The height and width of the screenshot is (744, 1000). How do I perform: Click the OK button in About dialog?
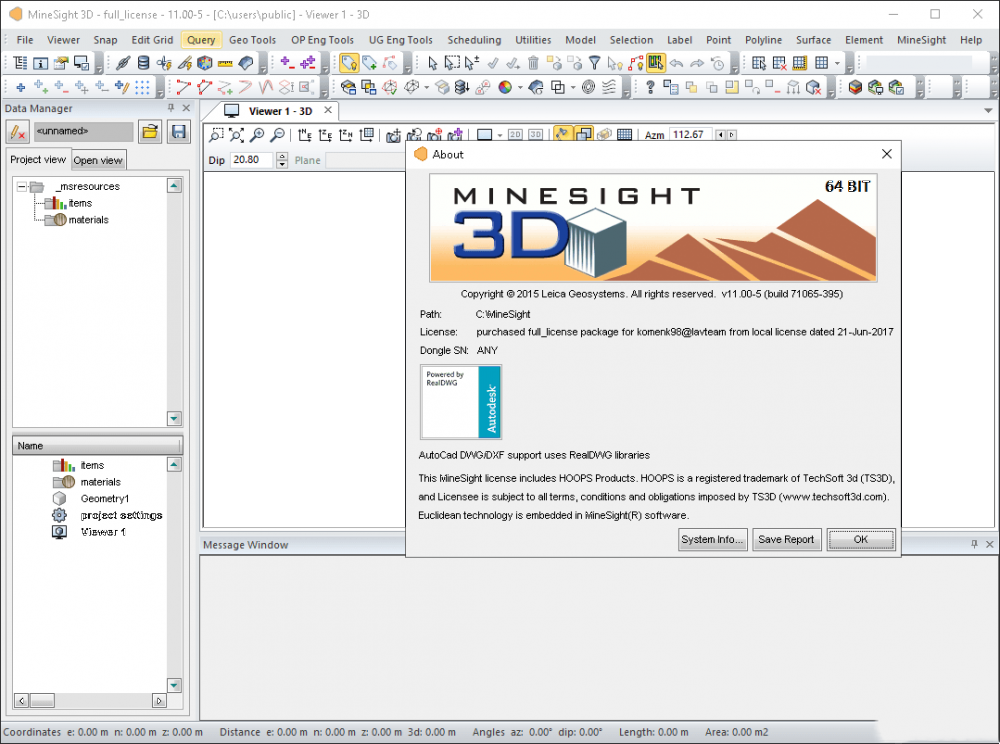coord(861,539)
